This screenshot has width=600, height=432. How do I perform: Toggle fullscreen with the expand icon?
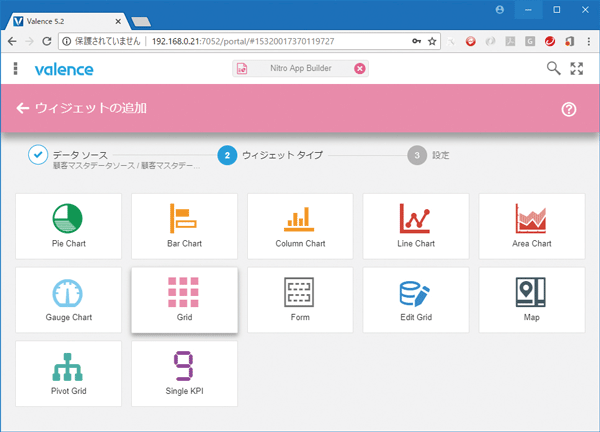click(x=576, y=69)
